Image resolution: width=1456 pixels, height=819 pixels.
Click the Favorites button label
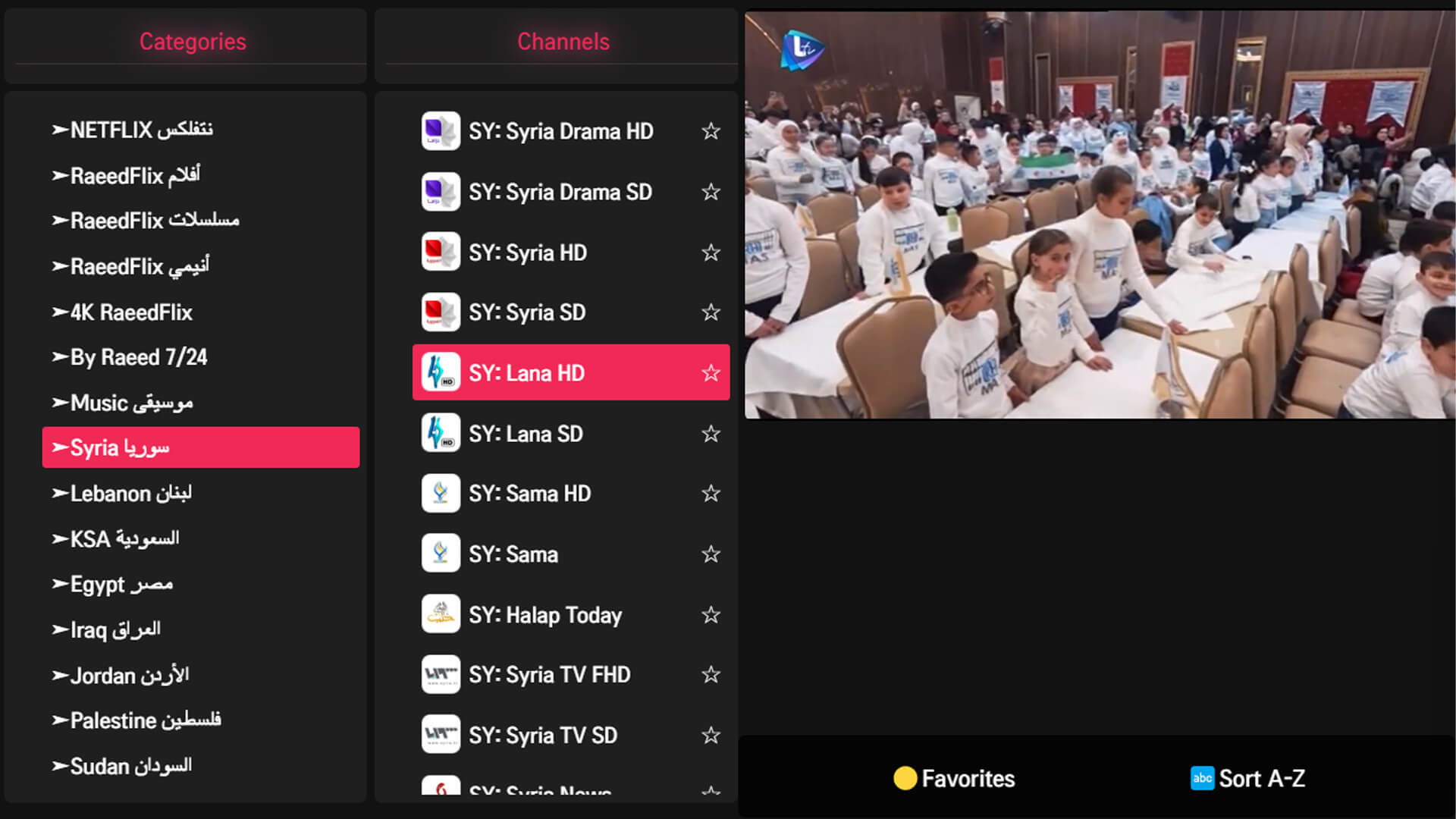point(968,779)
